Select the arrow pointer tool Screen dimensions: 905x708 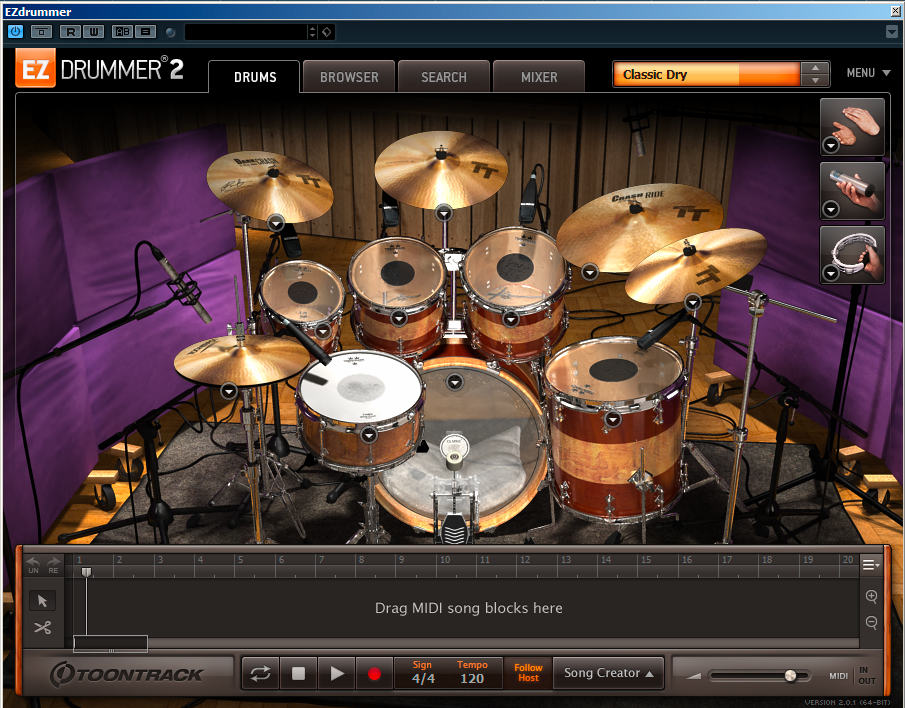(42, 601)
